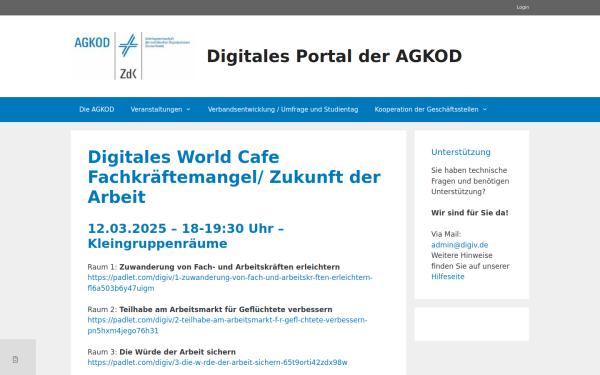Screen dimensions: 600x375
Task: Open the Hilfeseite link
Action: coord(448,277)
